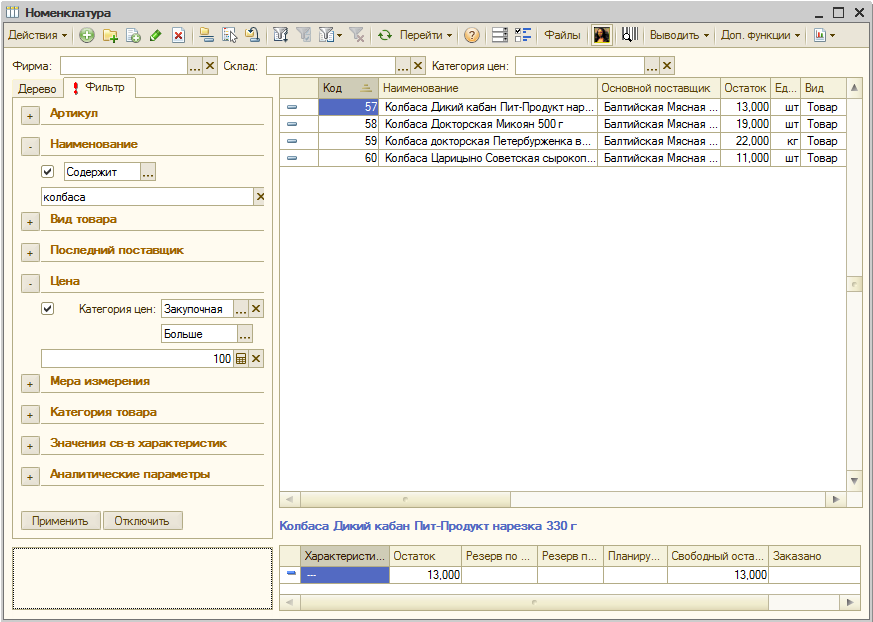The height and width of the screenshot is (622, 873).
Task: Click the Add new group folder icon
Action: point(110,36)
